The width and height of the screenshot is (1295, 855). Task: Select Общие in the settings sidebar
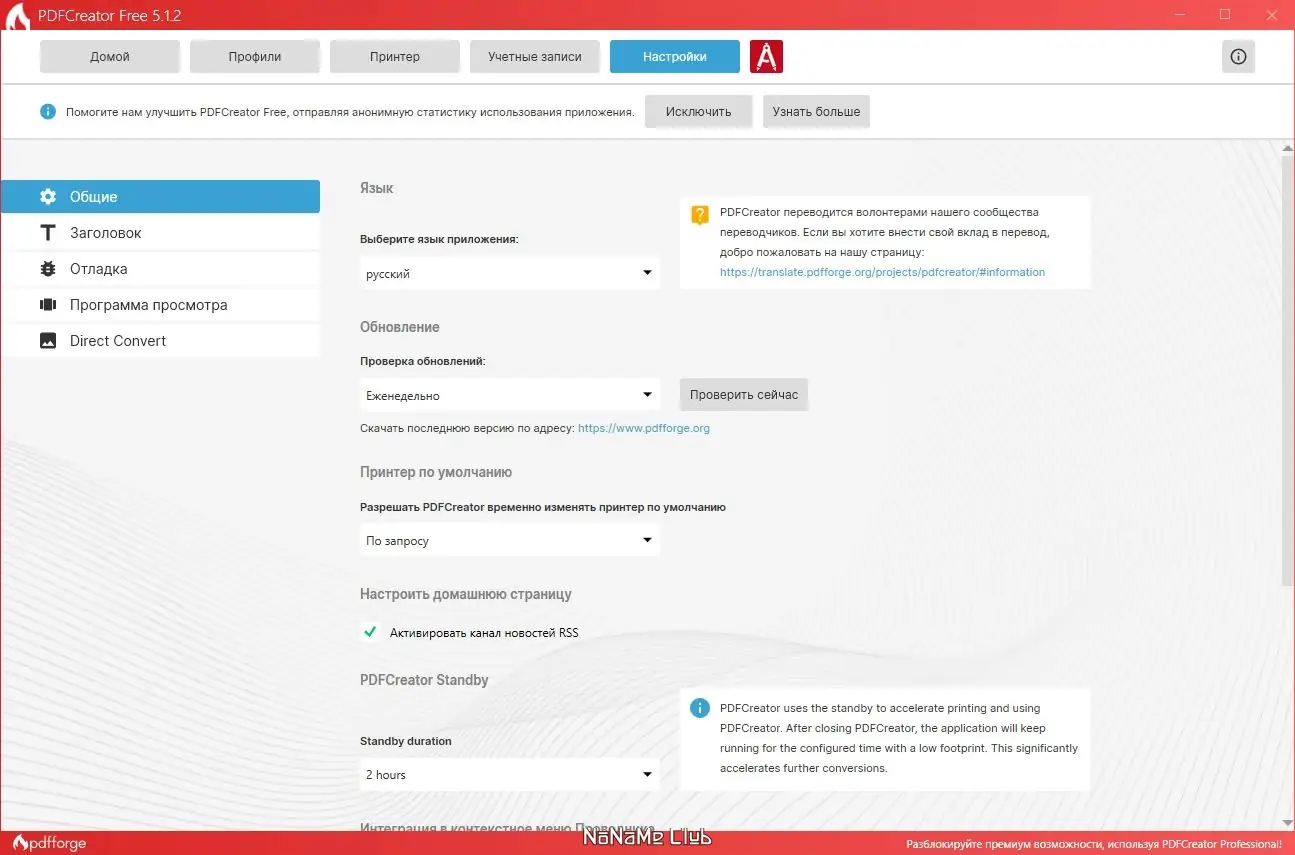coord(160,196)
